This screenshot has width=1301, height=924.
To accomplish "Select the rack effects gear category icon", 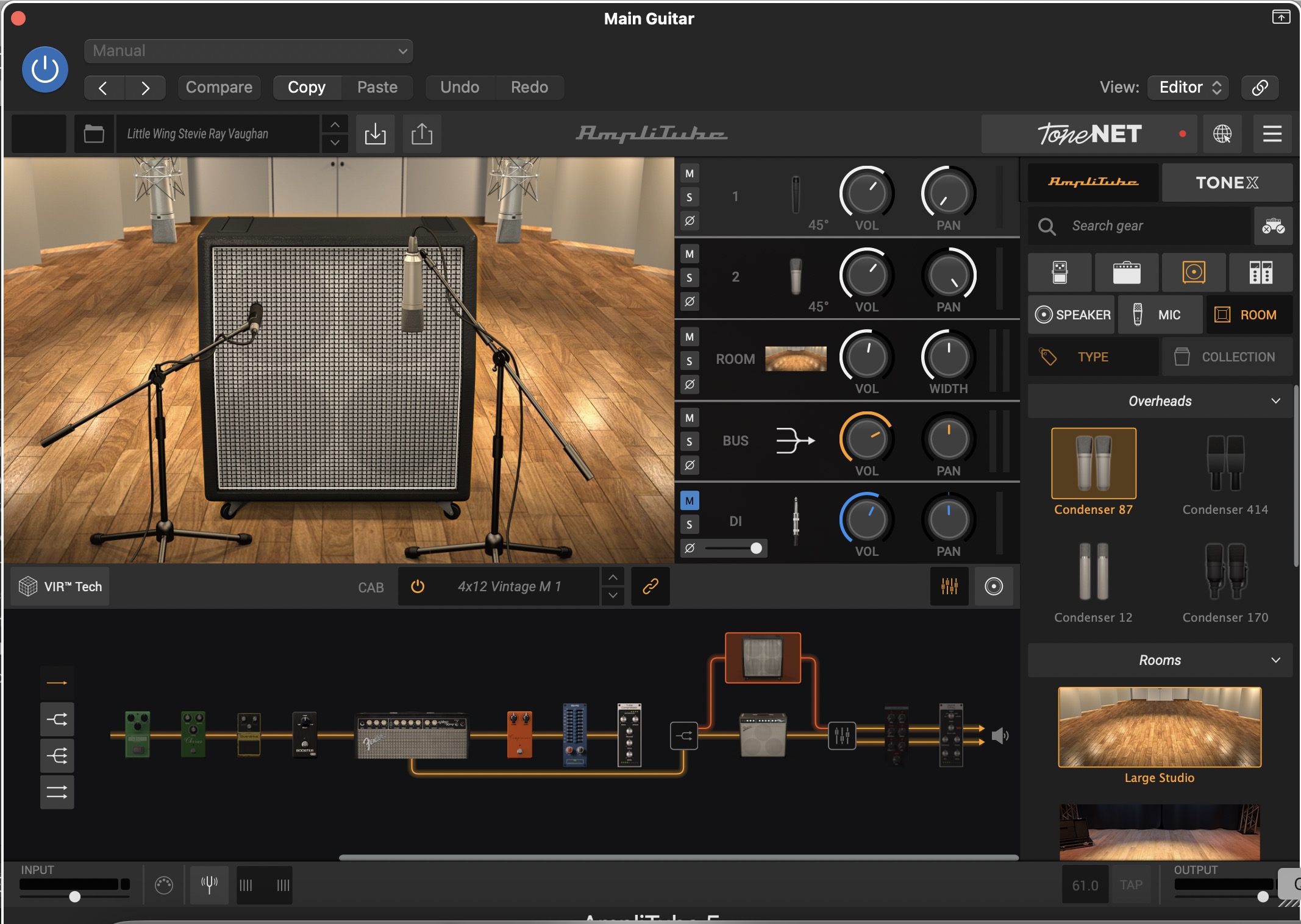I will 1261,272.
